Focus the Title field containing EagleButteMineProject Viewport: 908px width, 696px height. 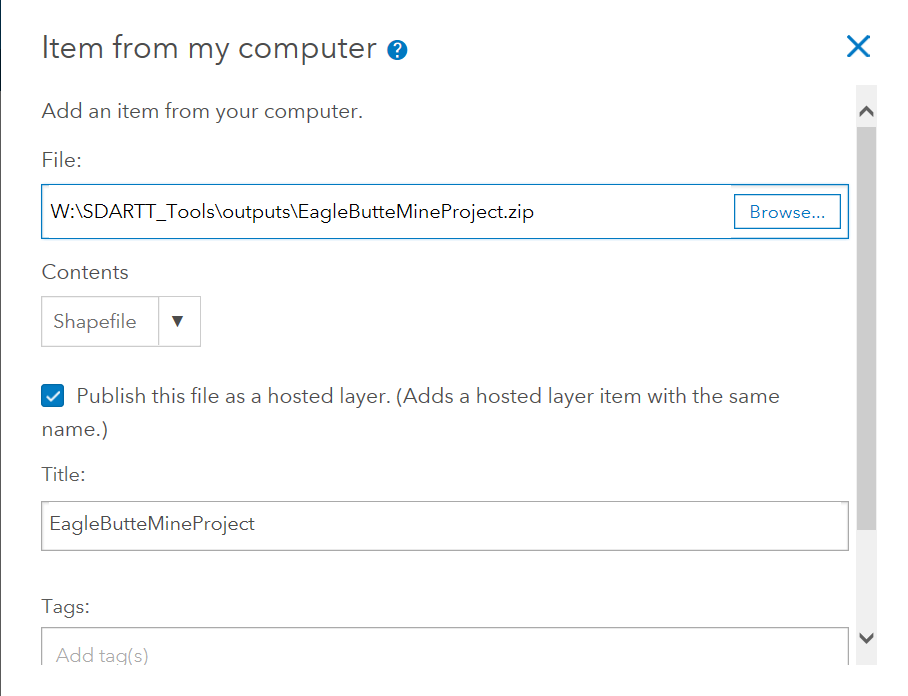point(444,525)
